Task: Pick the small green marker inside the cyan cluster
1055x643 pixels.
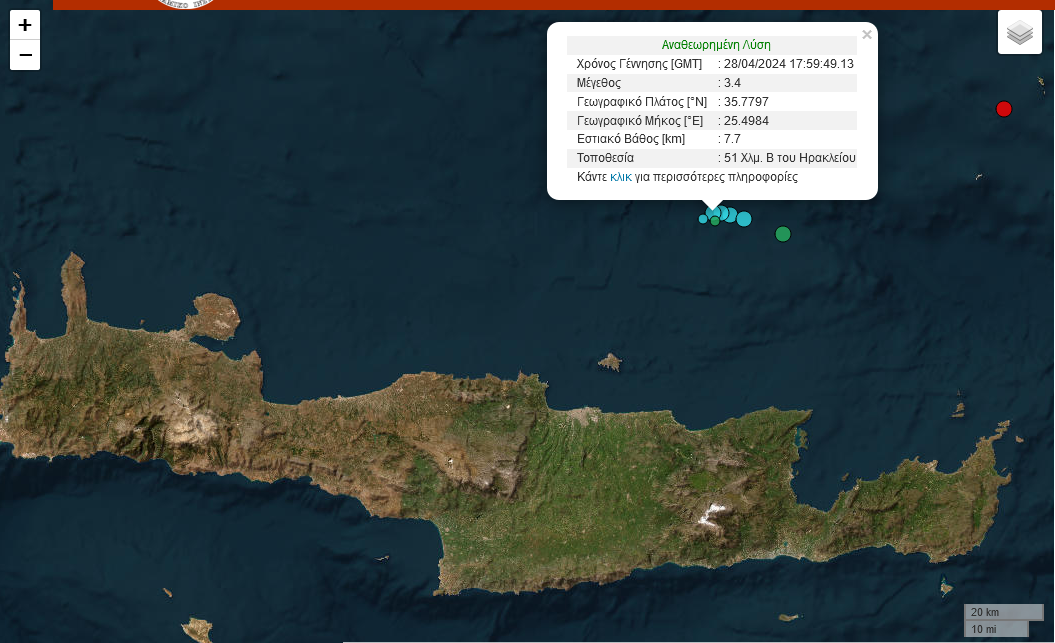Action: [714, 221]
